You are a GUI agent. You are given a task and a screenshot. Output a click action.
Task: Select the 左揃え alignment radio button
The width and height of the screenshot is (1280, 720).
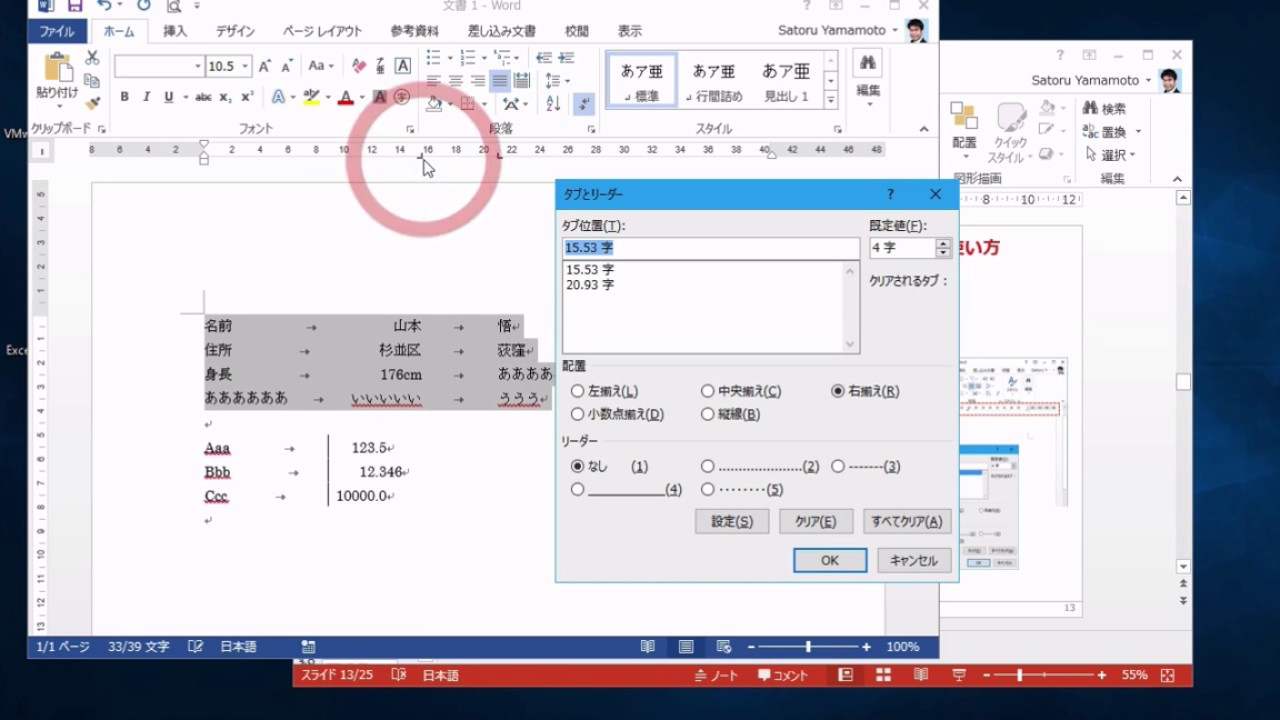[578, 391]
